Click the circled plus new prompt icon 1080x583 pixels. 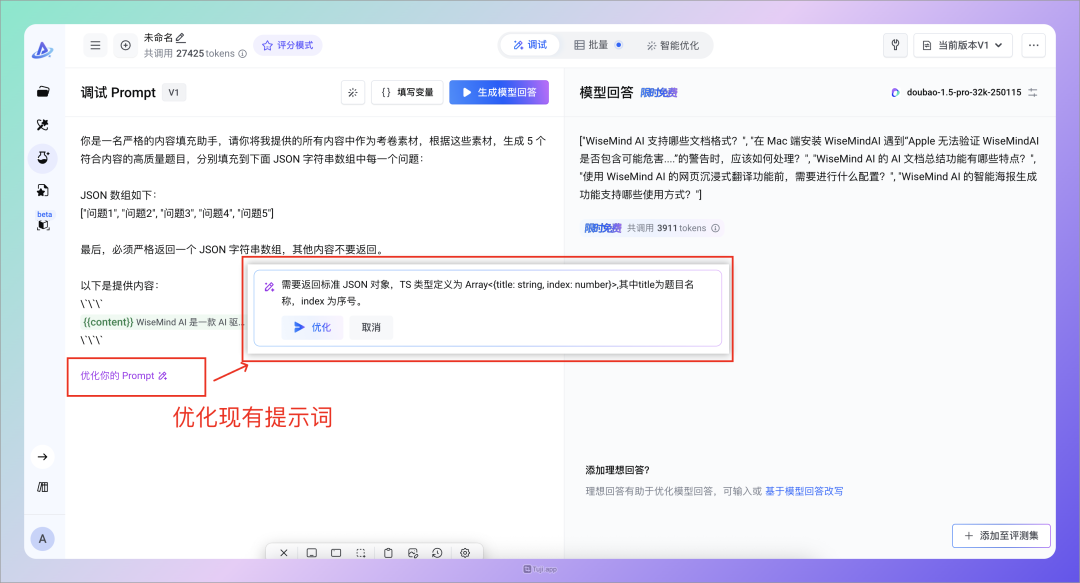click(125, 45)
